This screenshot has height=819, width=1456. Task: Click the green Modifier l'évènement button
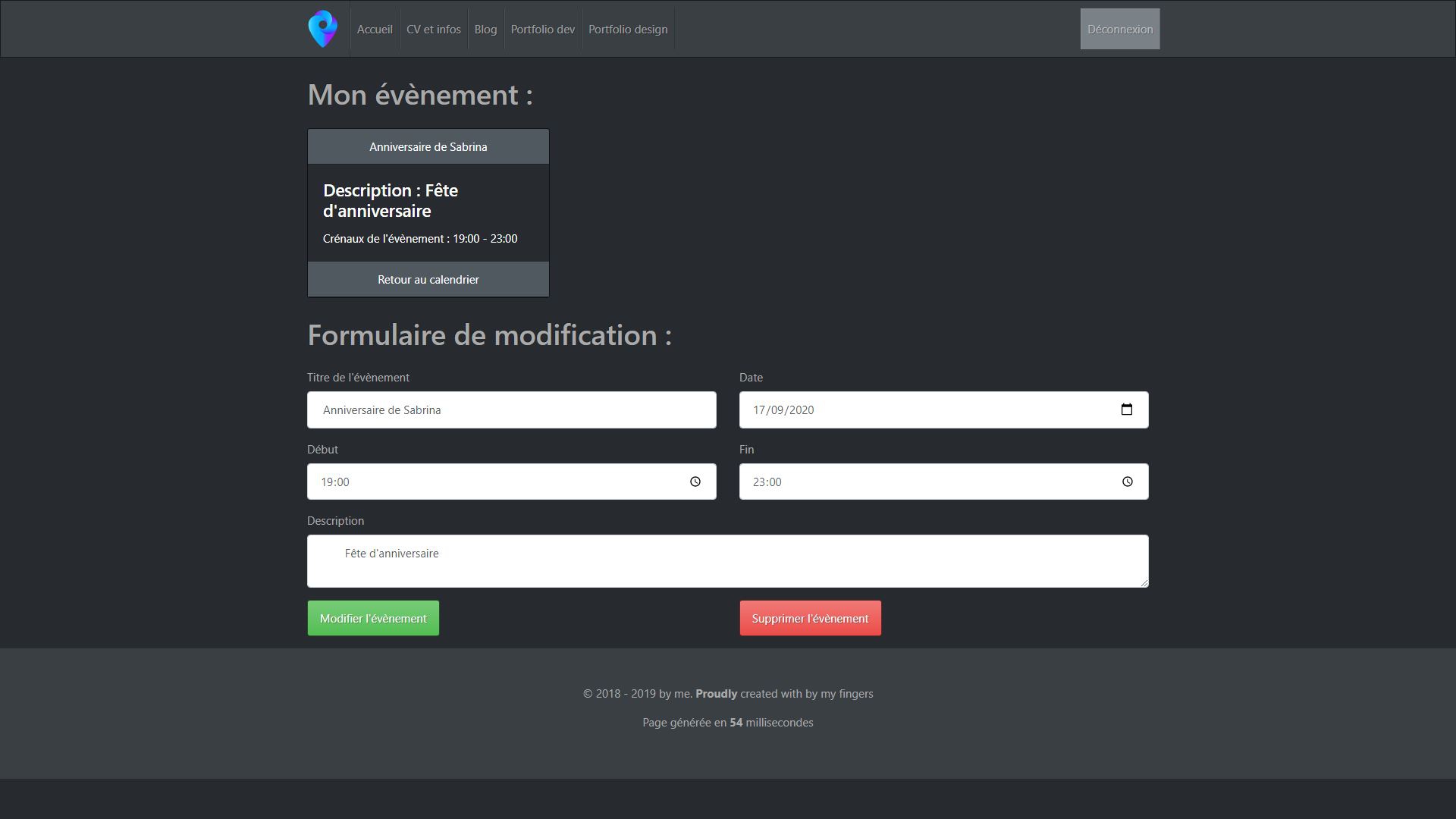tap(373, 618)
